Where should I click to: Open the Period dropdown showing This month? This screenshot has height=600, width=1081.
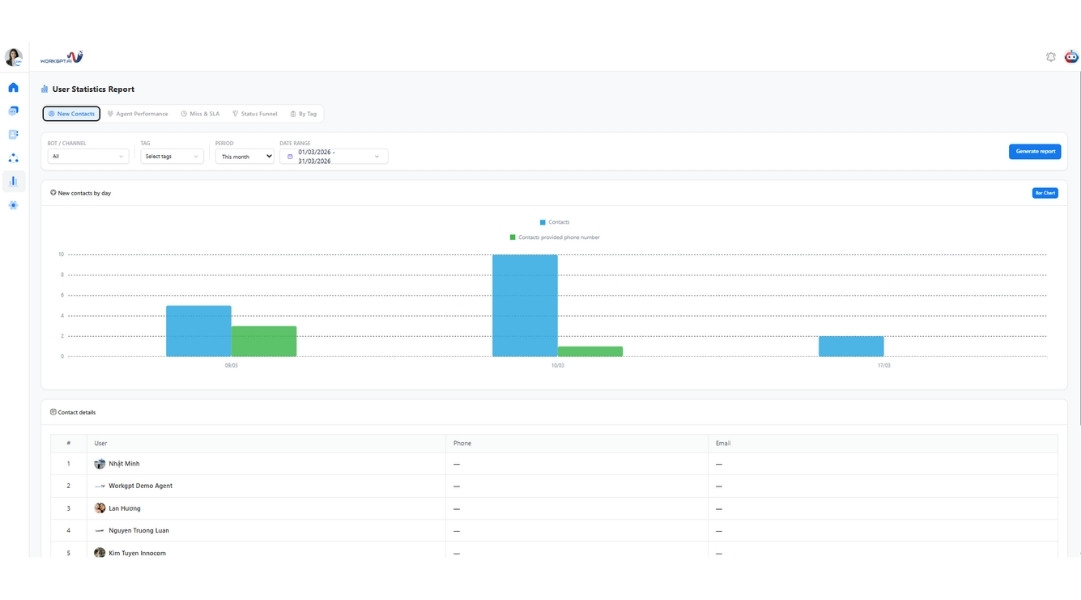click(245, 156)
